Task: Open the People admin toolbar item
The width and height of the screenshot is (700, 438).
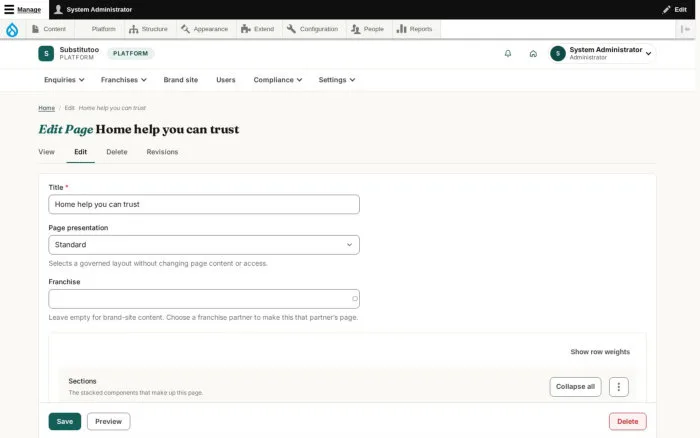Action: pyautogui.click(x=367, y=29)
